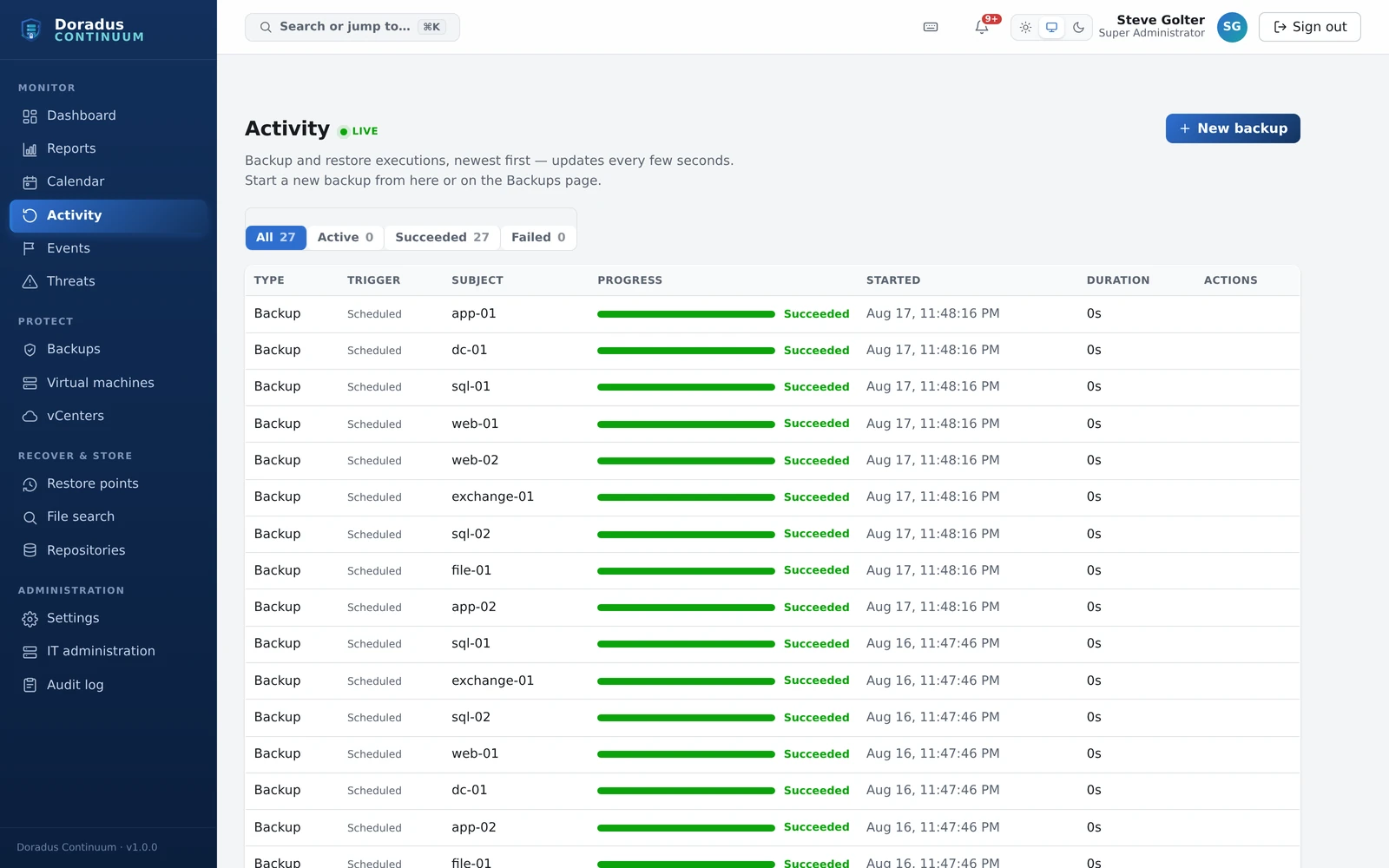Select the system theme monitor icon

[x=1051, y=27]
